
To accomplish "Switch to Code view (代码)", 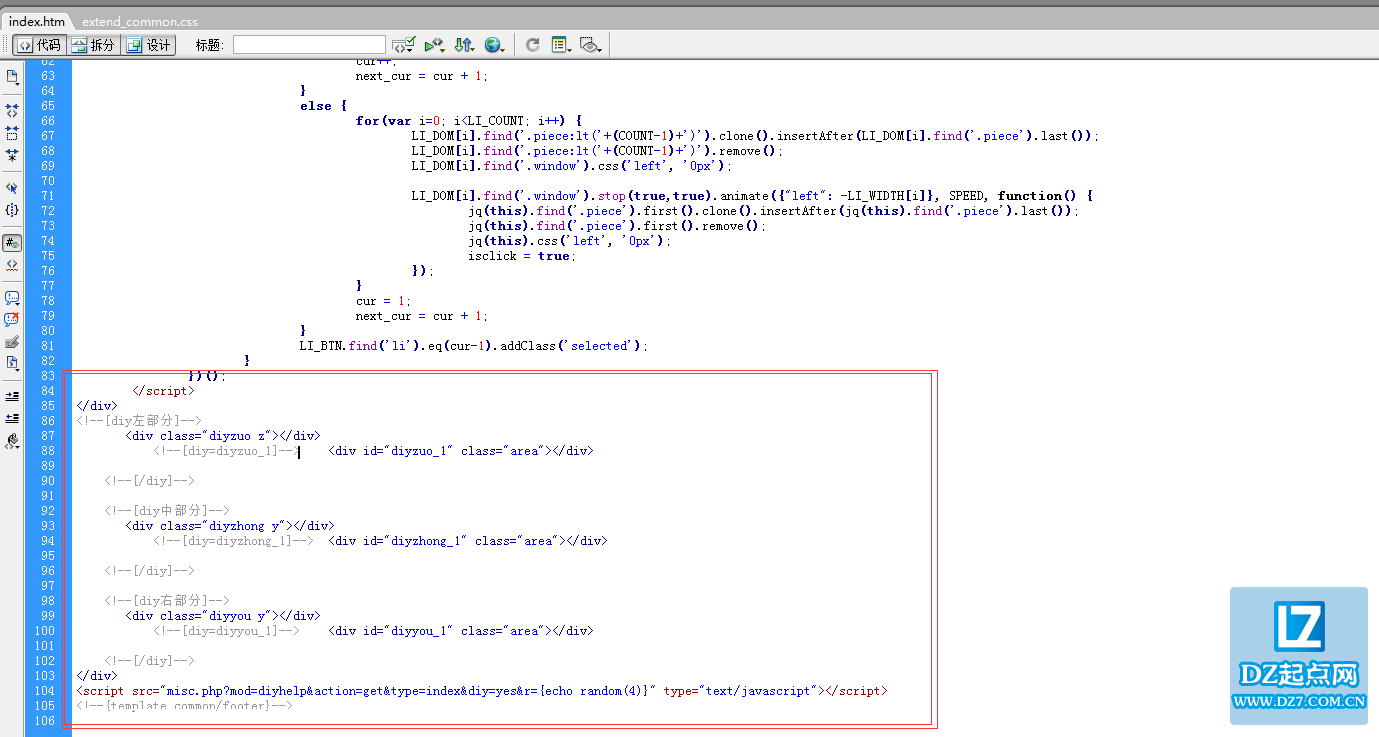I will tap(40, 45).
